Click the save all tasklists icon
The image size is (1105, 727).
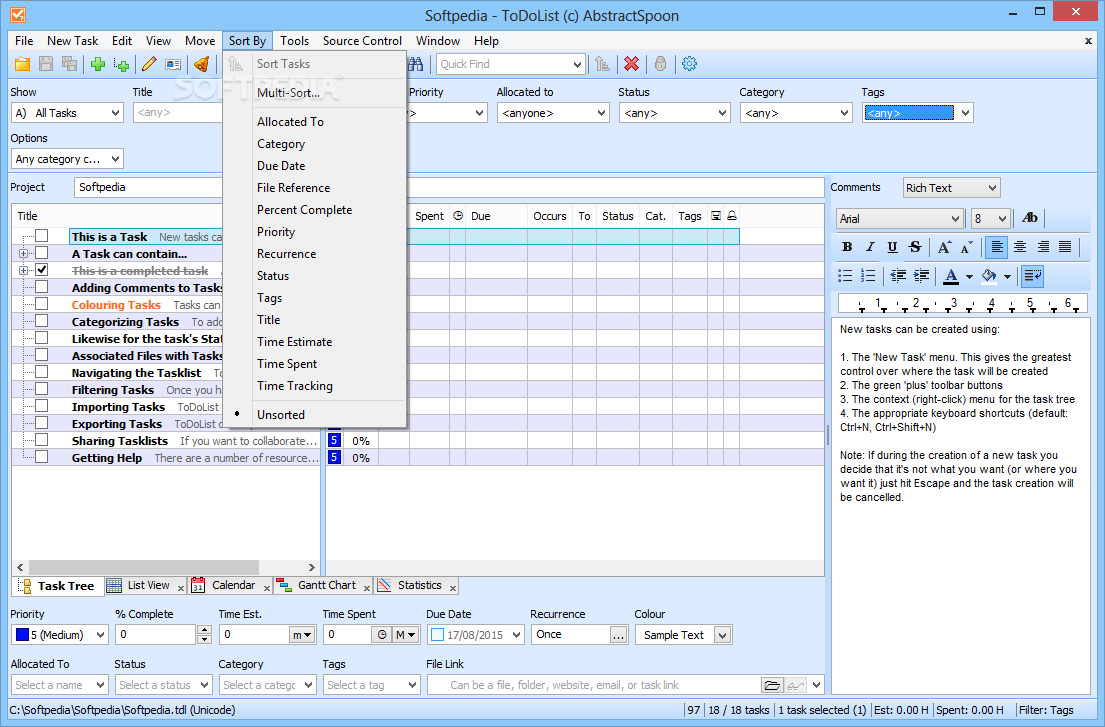click(x=69, y=64)
